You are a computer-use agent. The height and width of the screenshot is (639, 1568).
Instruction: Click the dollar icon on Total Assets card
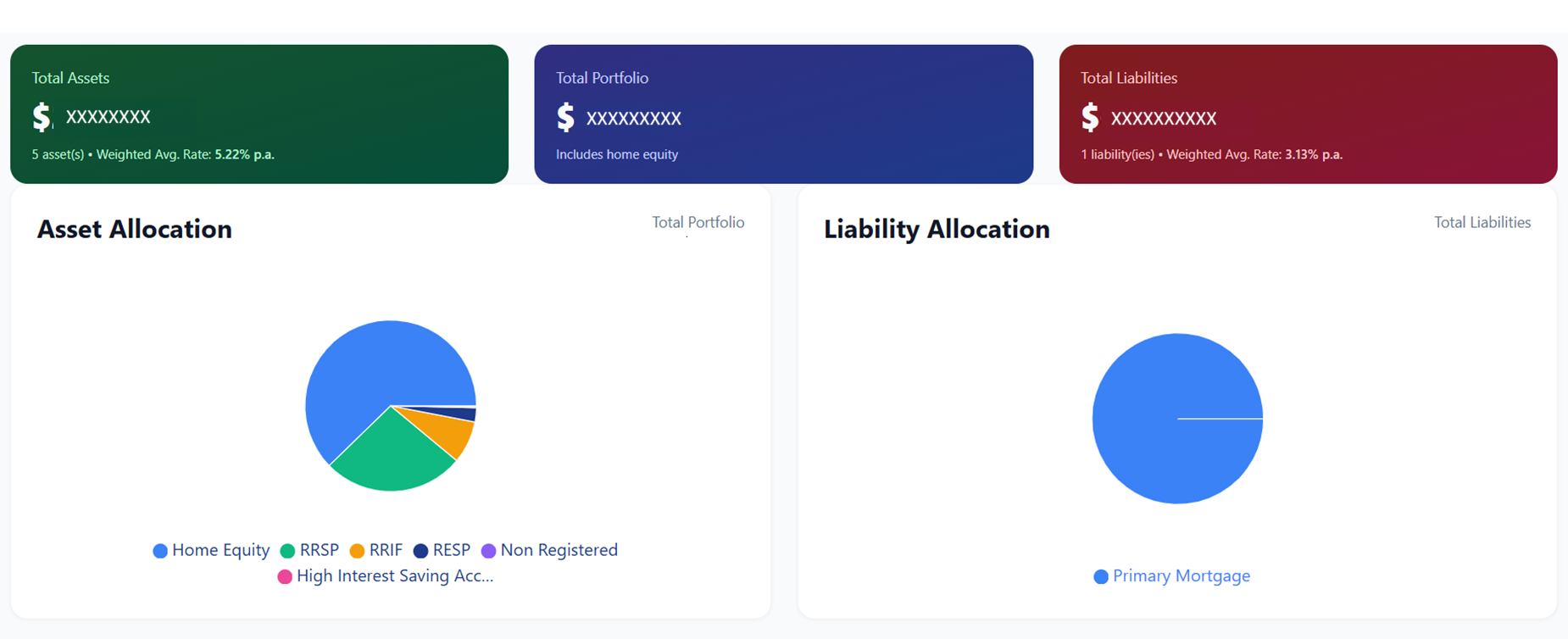41,117
